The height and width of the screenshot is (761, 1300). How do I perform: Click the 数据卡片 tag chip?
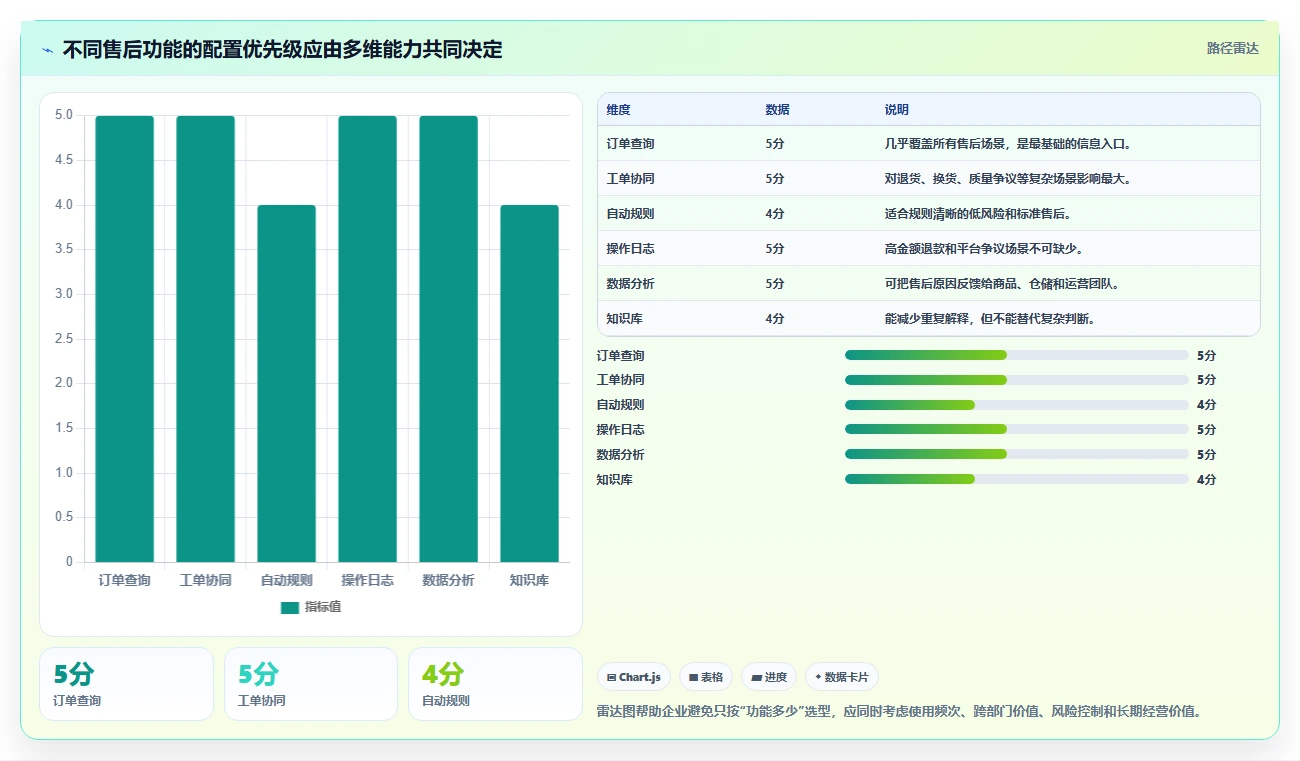click(842, 677)
